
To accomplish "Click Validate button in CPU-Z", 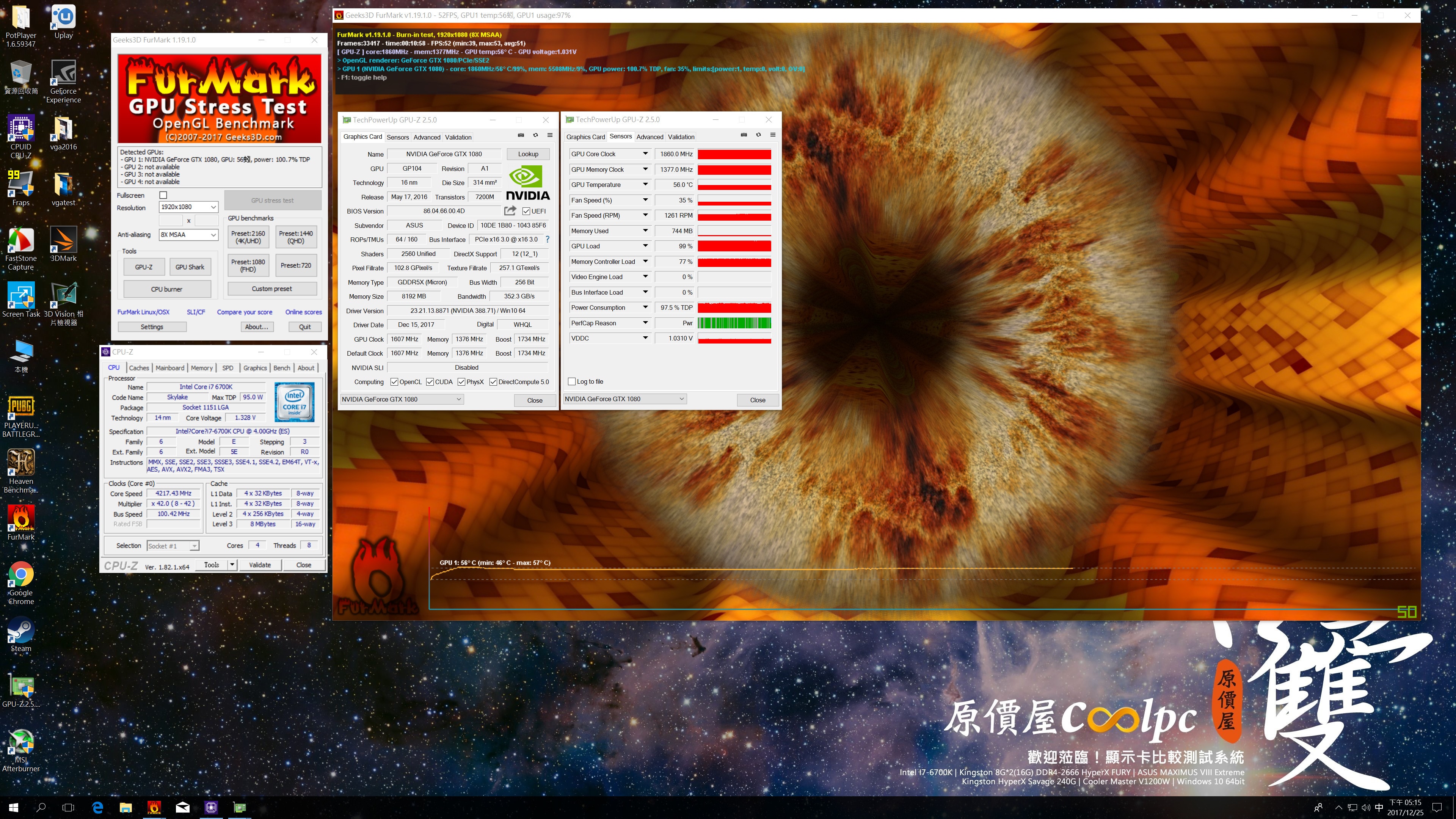I will pyautogui.click(x=260, y=565).
